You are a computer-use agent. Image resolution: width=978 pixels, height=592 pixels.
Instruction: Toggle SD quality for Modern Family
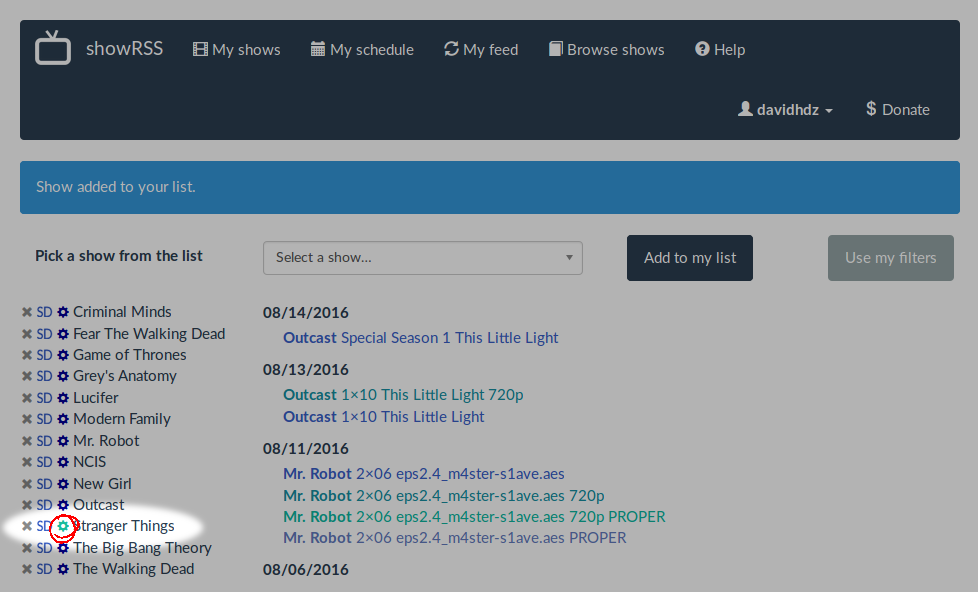tap(44, 419)
